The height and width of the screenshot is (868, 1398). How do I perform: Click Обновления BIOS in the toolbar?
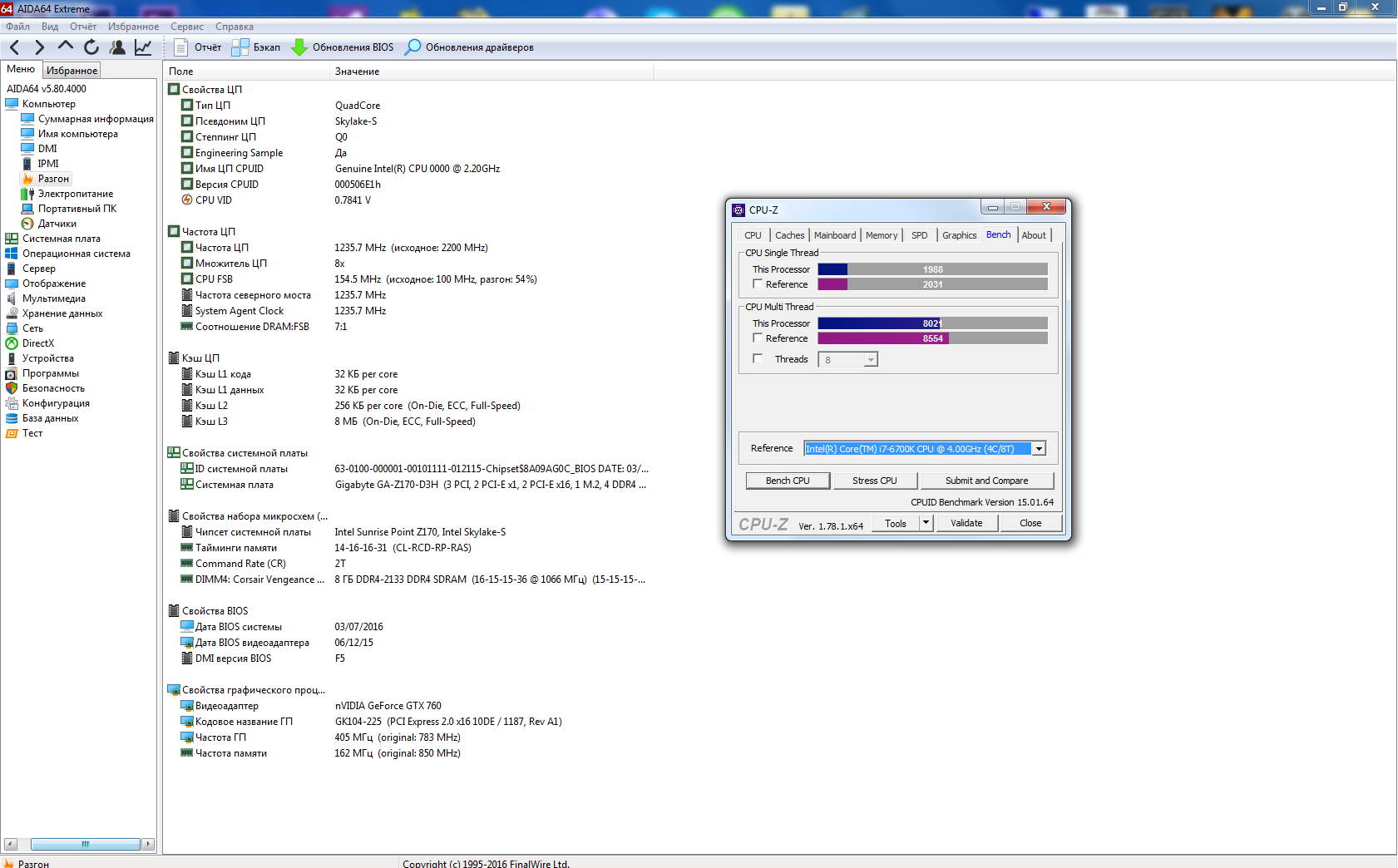(343, 47)
